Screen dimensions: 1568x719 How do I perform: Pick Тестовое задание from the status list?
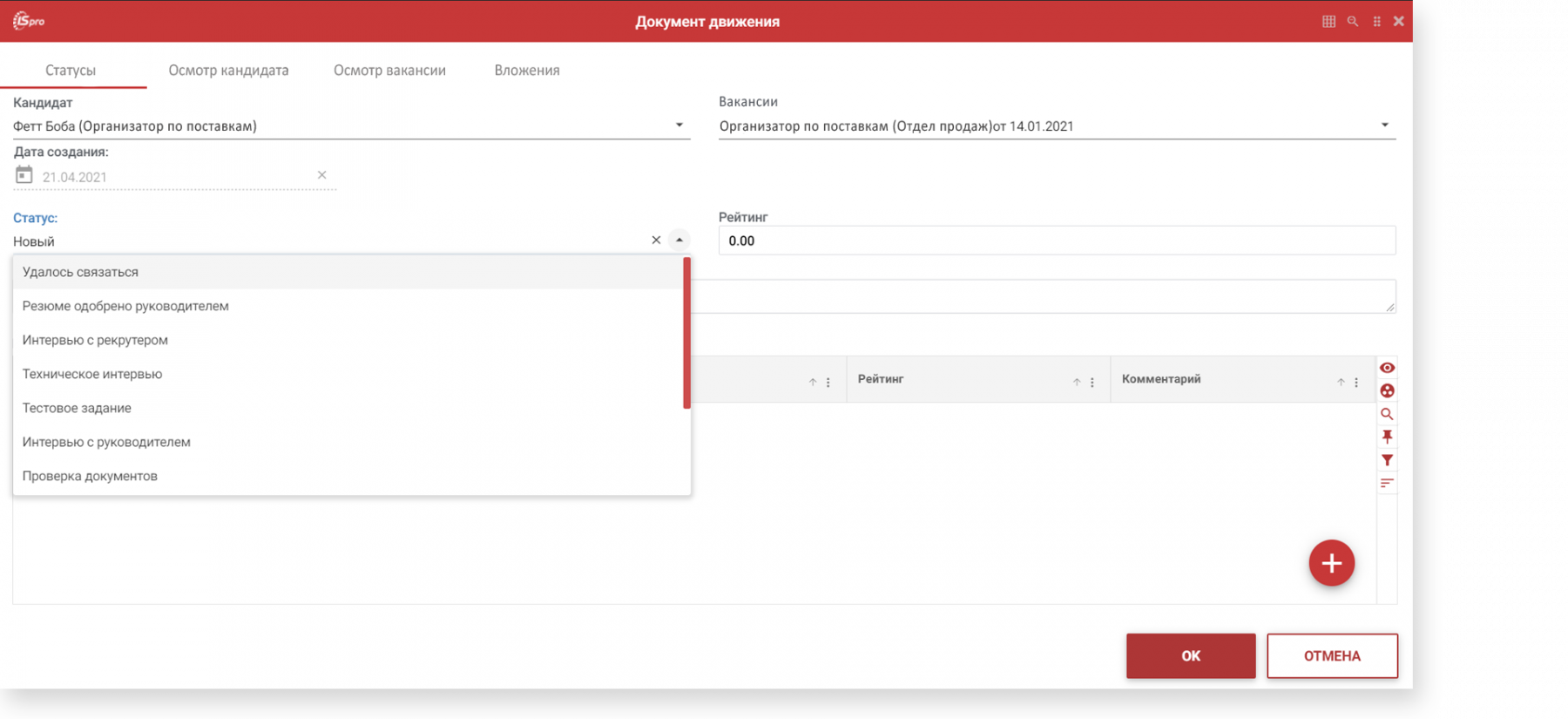point(348,408)
